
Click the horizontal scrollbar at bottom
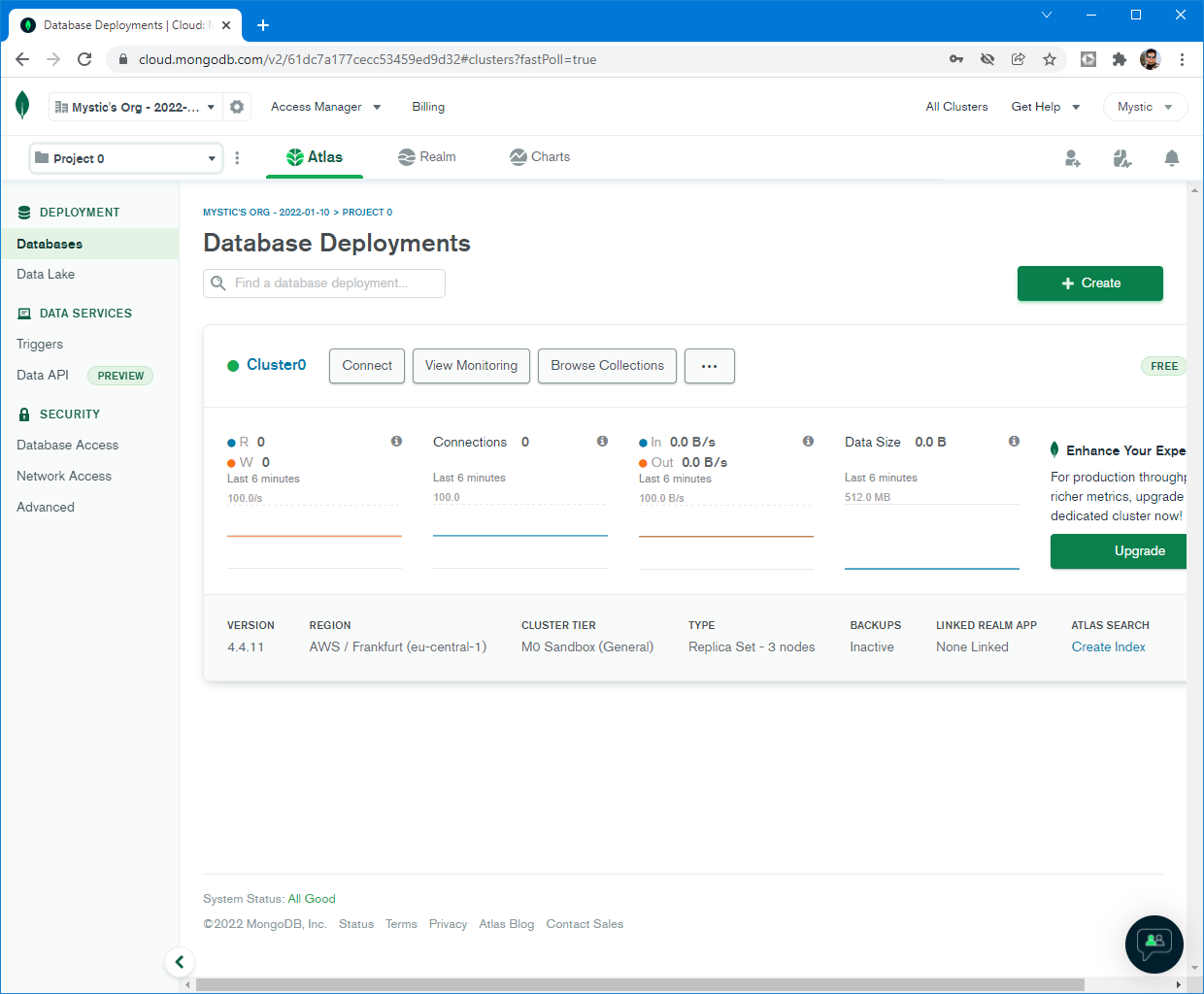(639, 984)
